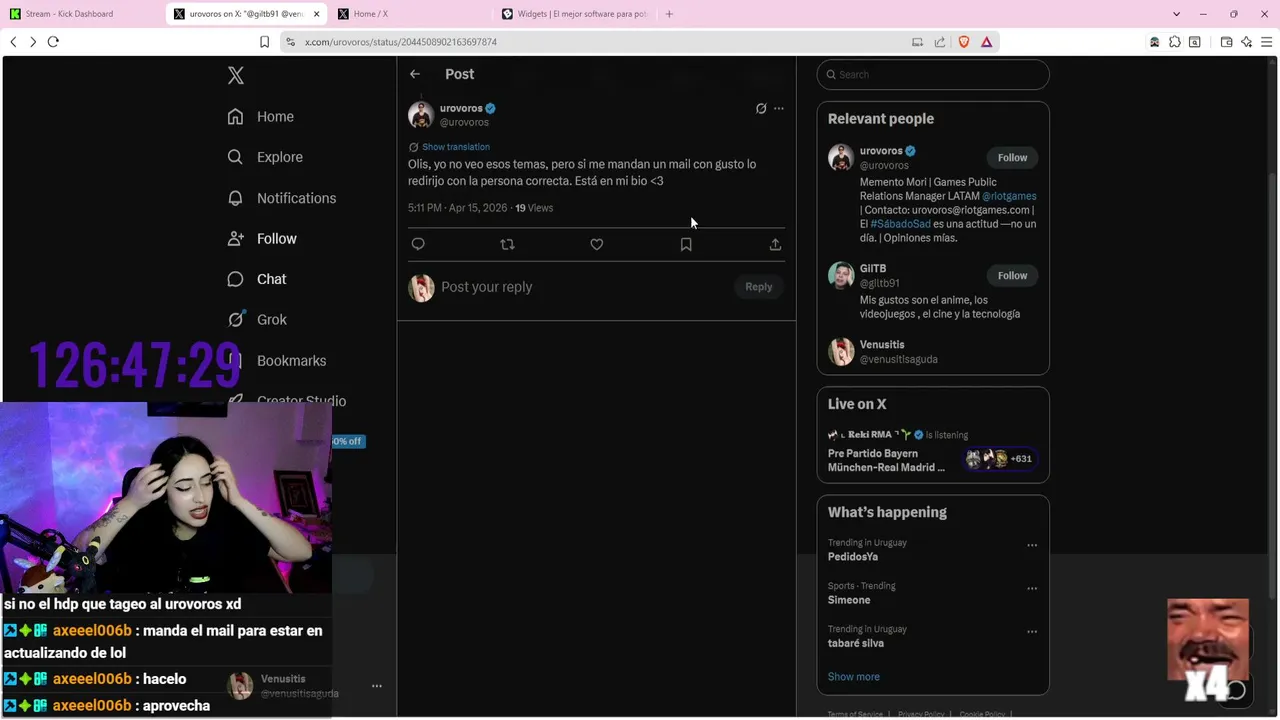This screenshot has width=1280, height=720.
Task: Open urovoros avatar on the post
Action: point(421,115)
